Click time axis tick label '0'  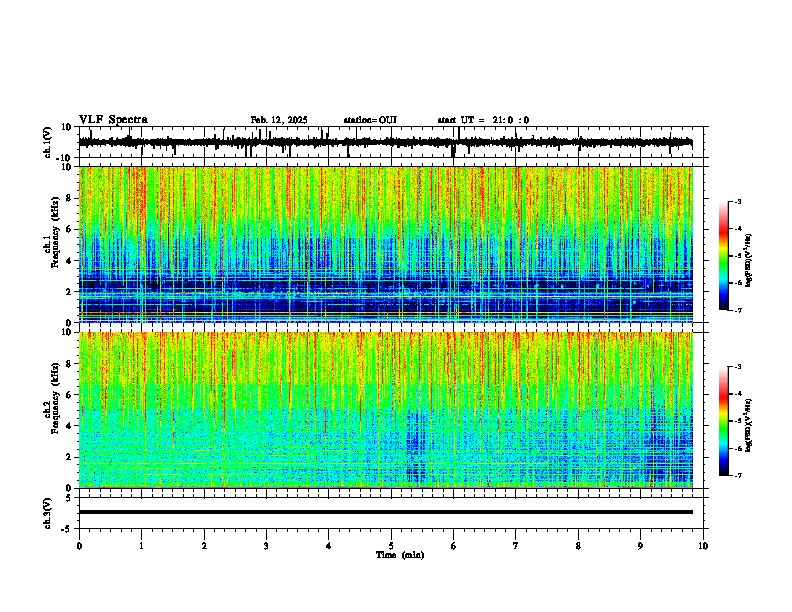pos(79,546)
